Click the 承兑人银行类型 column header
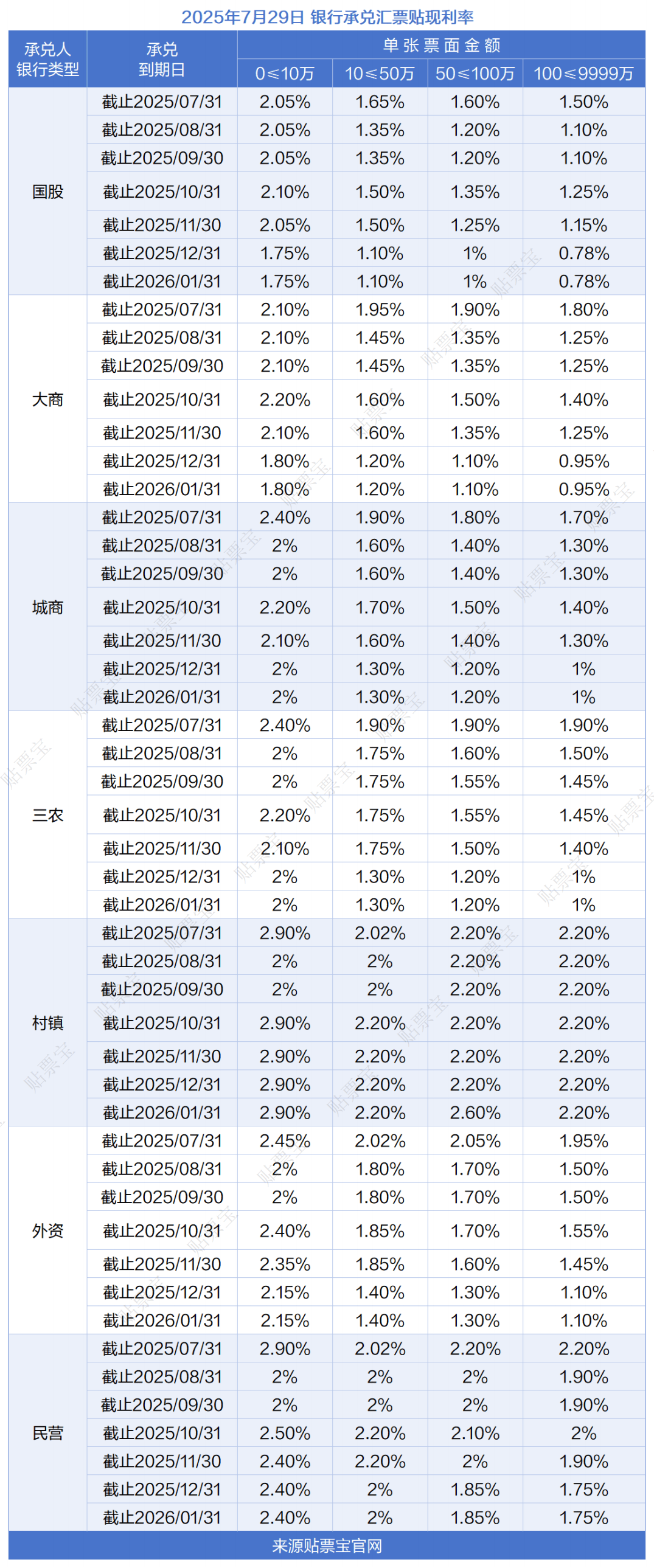654x1568 pixels. point(47,59)
